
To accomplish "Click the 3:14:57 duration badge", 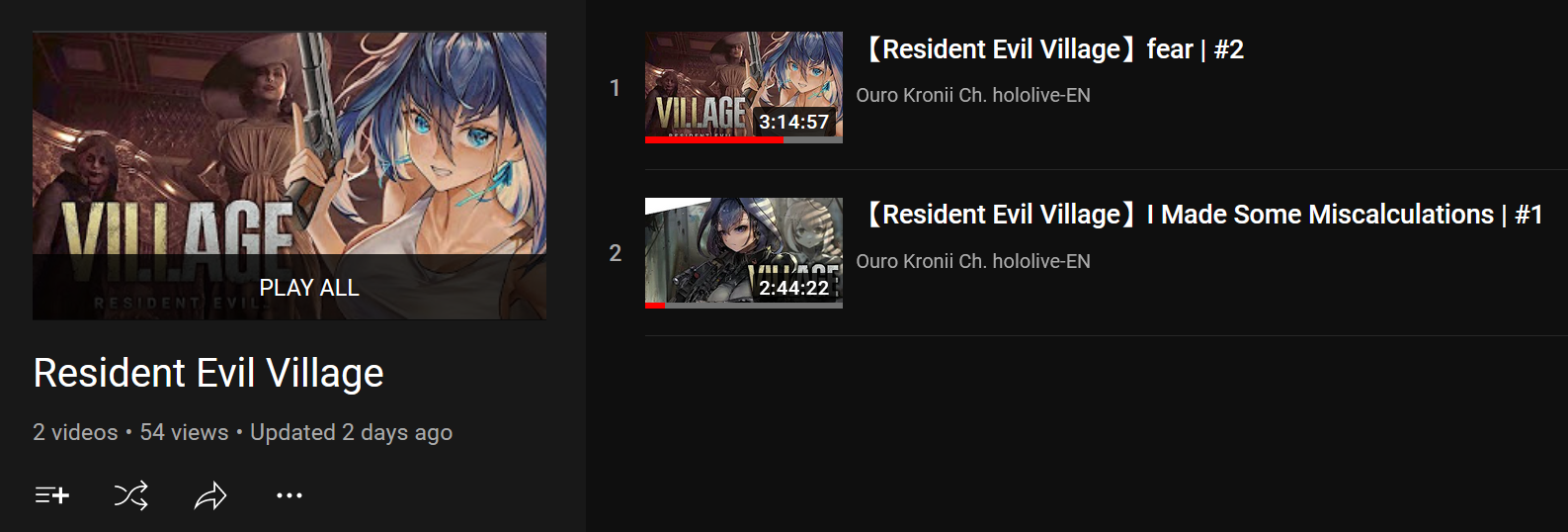I will click(x=793, y=122).
